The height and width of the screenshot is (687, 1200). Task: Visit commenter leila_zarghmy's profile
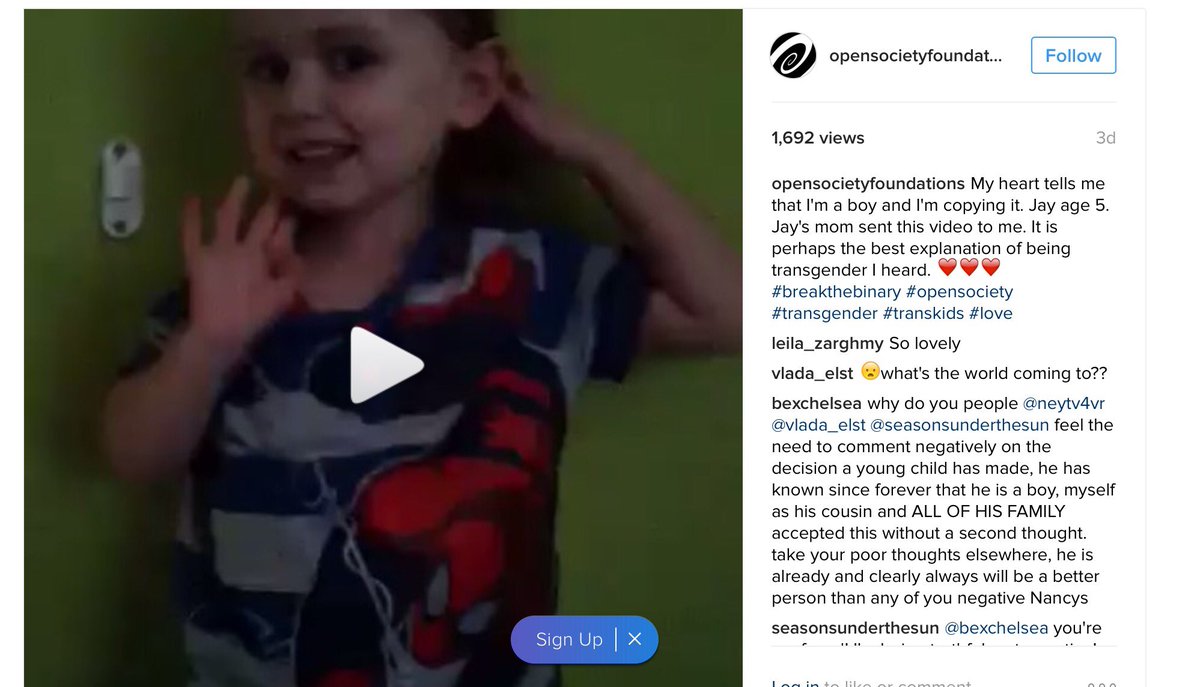(x=828, y=344)
